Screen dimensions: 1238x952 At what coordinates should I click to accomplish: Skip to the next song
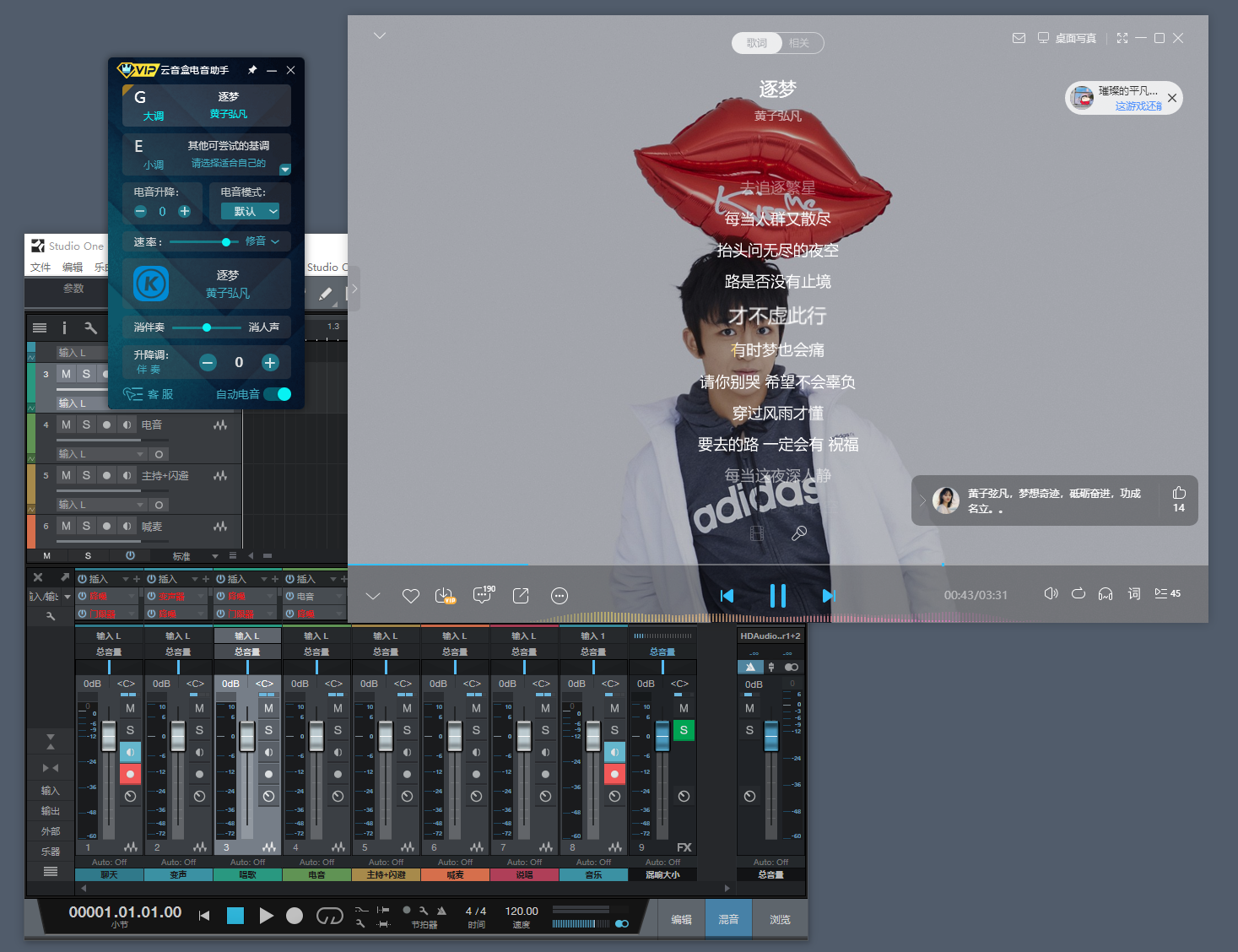pos(829,596)
